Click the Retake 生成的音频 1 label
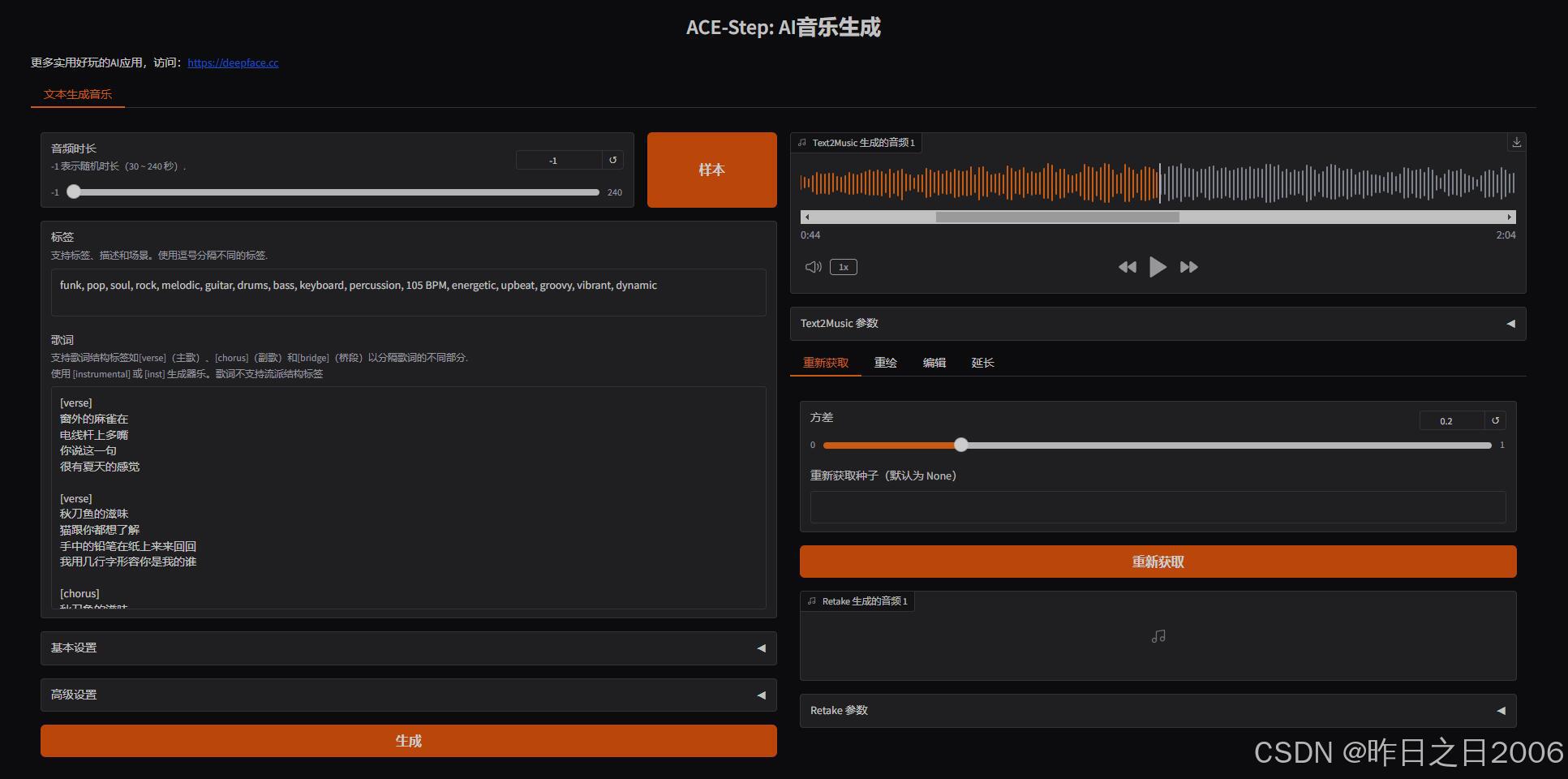Image resolution: width=1568 pixels, height=779 pixels. tap(857, 601)
